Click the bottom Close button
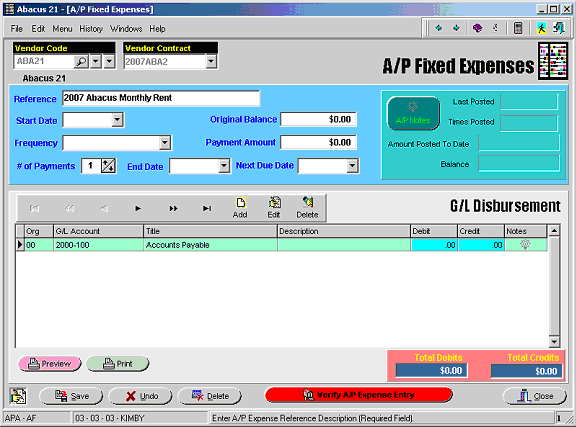576x427 pixels. [534, 396]
